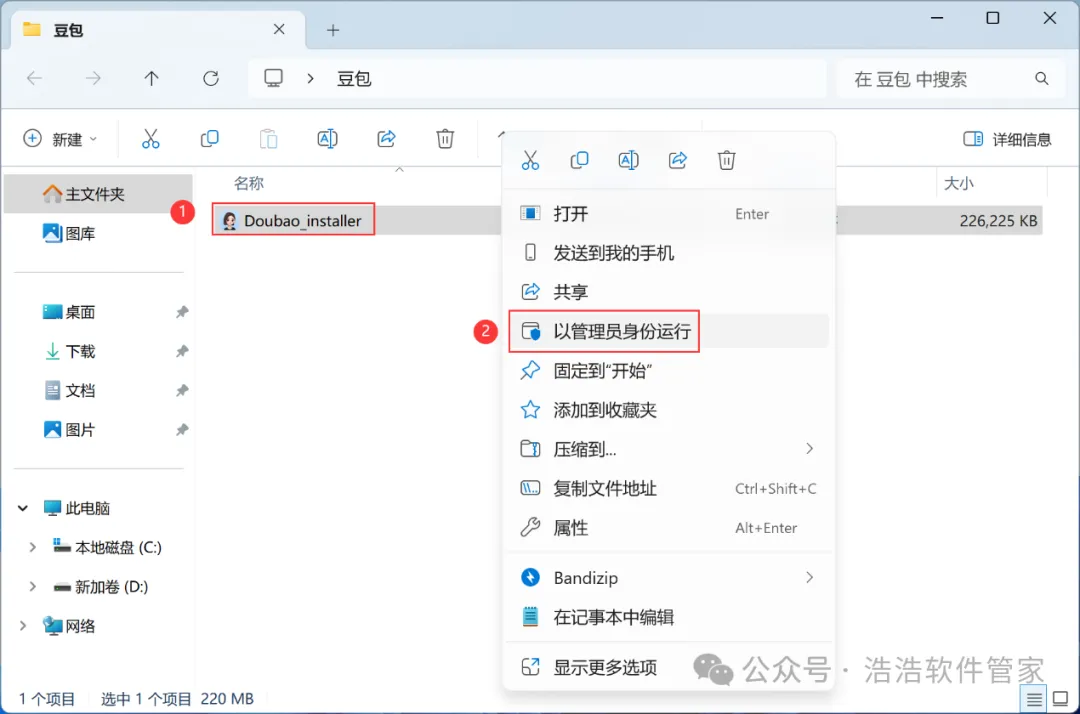This screenshot has height=714, width=1080.
Task: Click the Share icon in the context menu
Action: coord(678,160)
